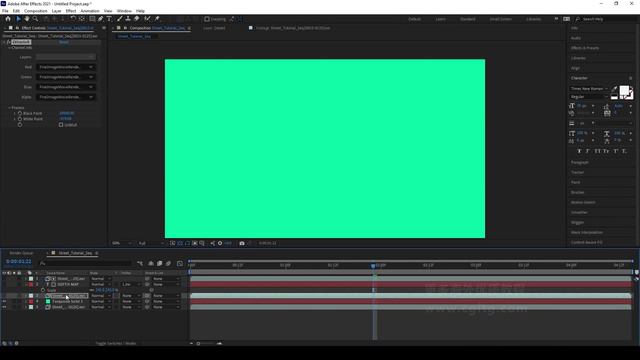Image resolution: width=640 pixels, height=360 pixels.
Task: Click the white fill color swatch
Action: click(624, 91)
